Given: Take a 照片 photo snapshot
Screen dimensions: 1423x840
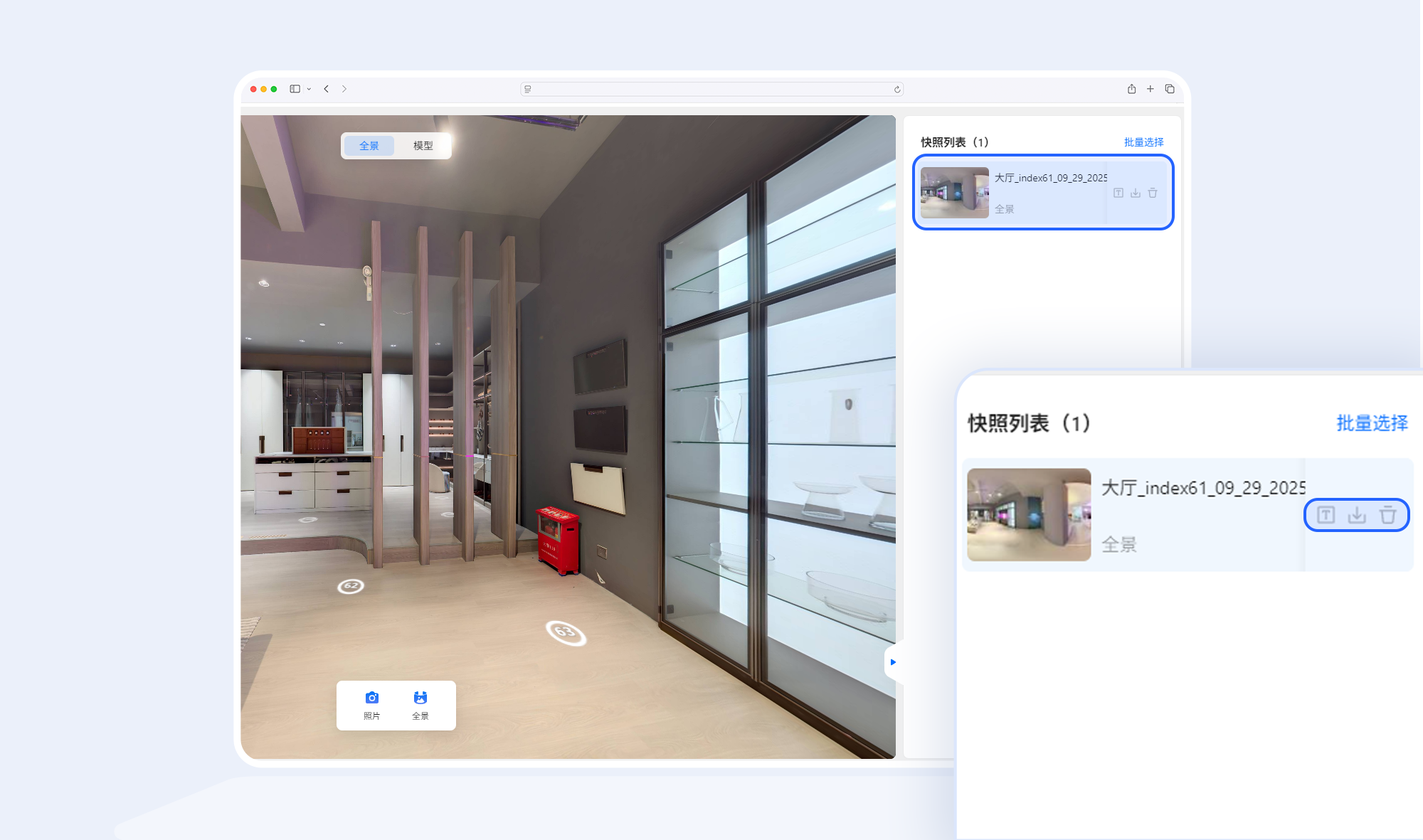Looking at the screenshot, I should click(x=371, y=705).
